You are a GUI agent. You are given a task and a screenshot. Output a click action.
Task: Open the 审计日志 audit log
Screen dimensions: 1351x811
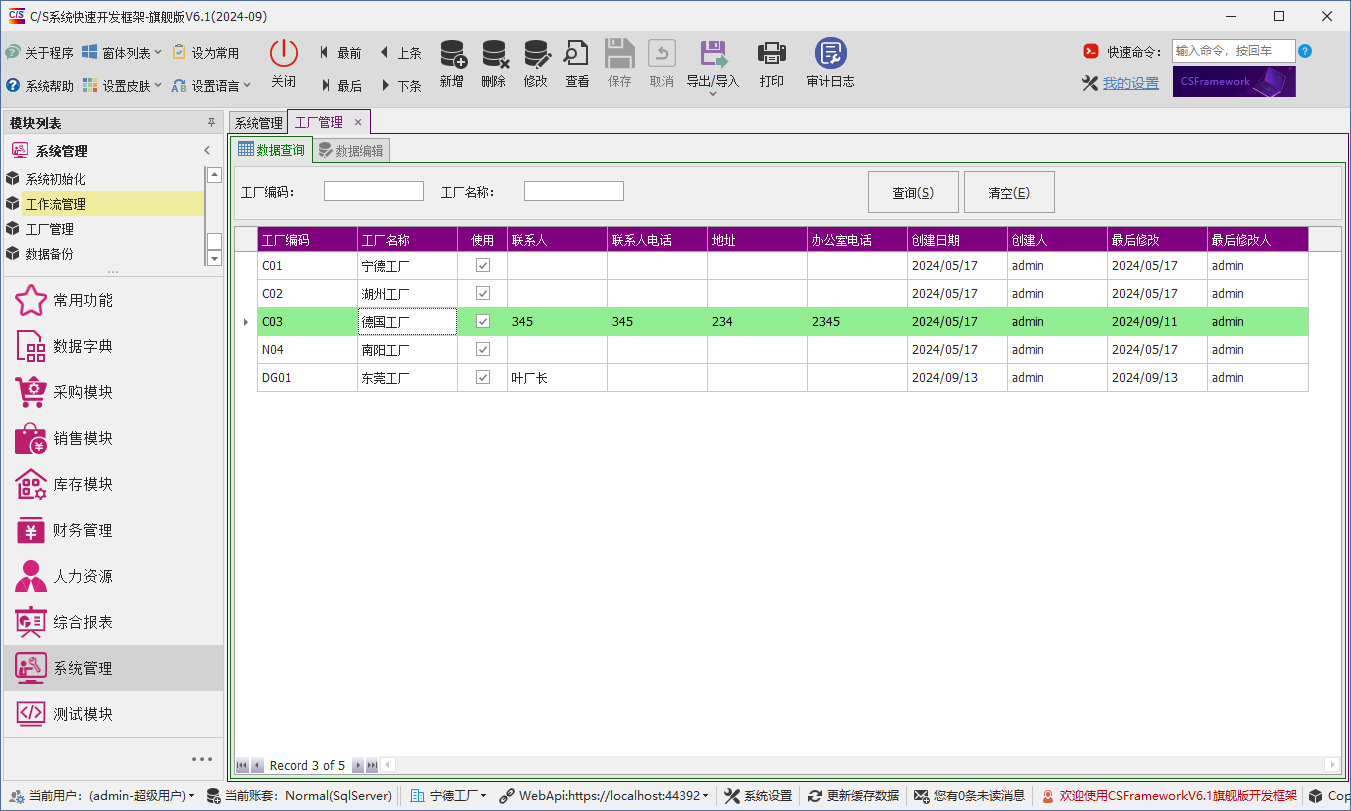830,64
